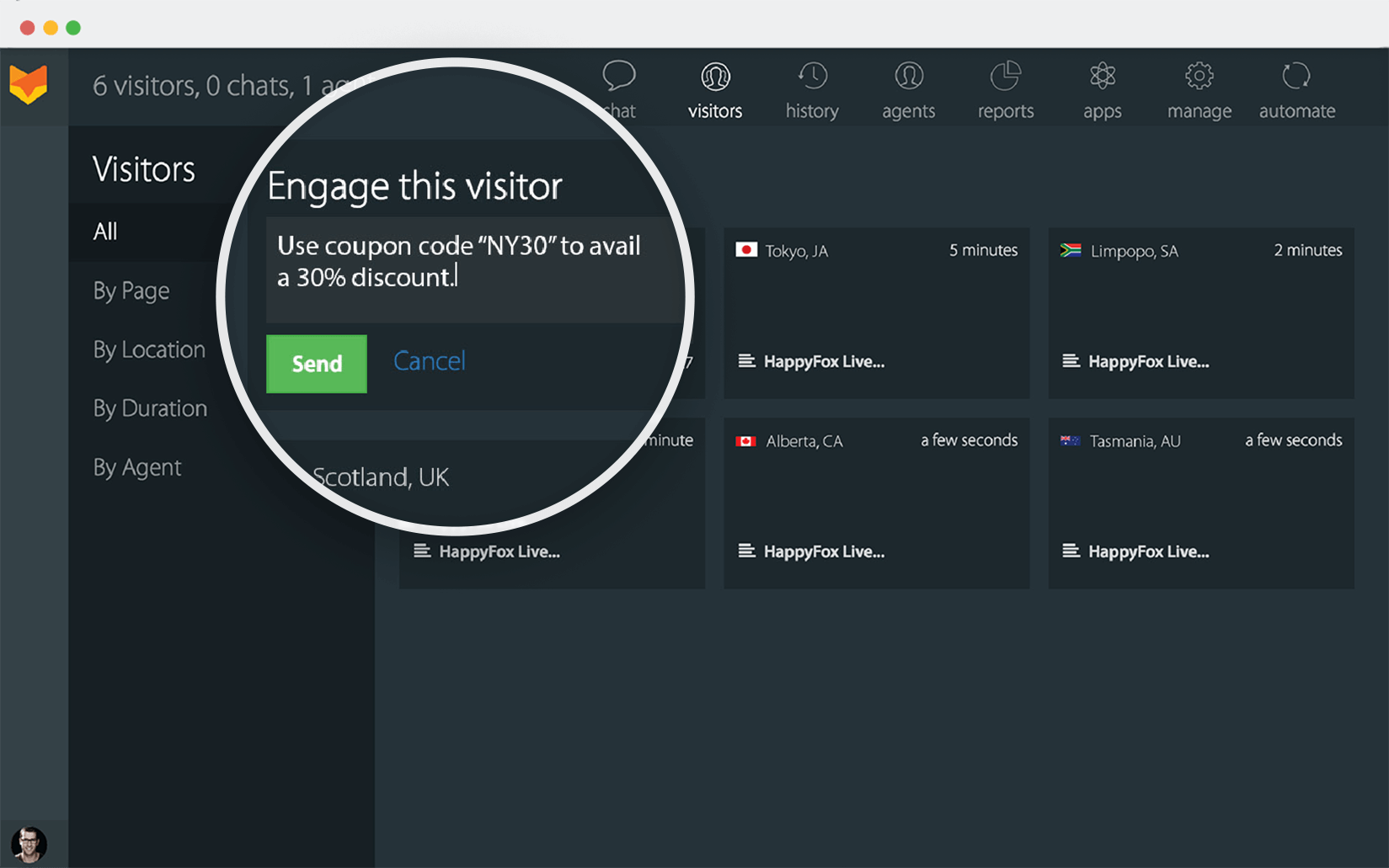Click the Visitors sidebar heading
This screenshot has height=868, width=1389.
coord(144,169)
